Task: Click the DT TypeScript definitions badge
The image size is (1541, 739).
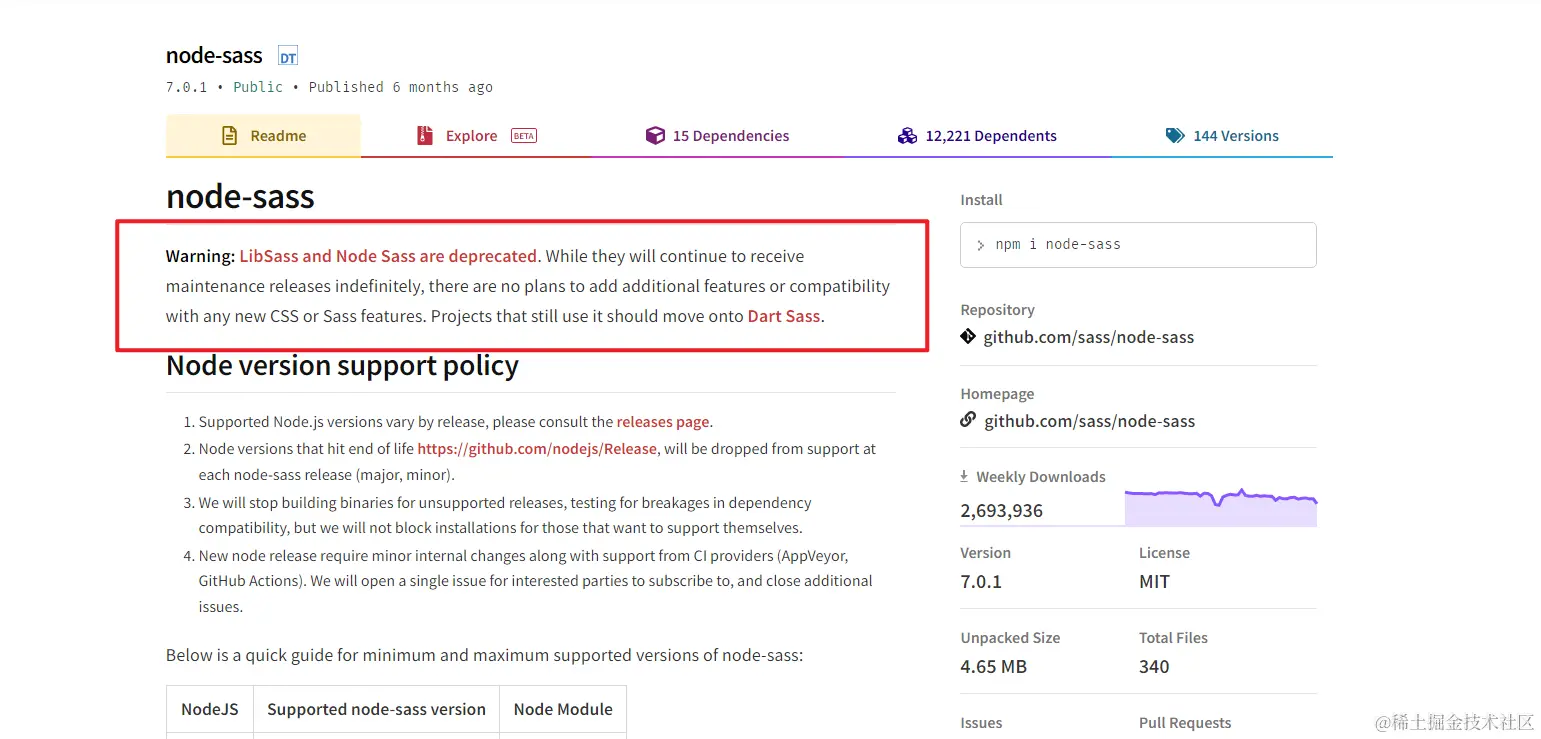Action: point(288,57)
